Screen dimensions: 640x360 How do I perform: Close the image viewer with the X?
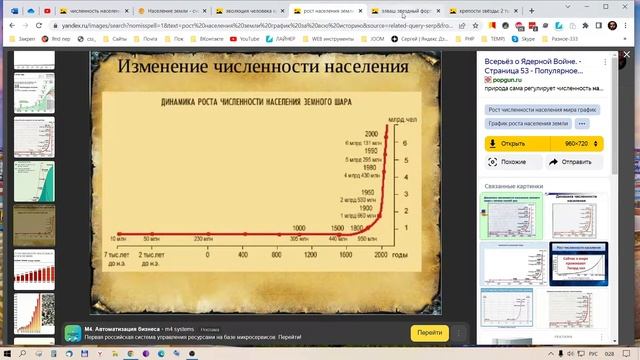point(627,54)
